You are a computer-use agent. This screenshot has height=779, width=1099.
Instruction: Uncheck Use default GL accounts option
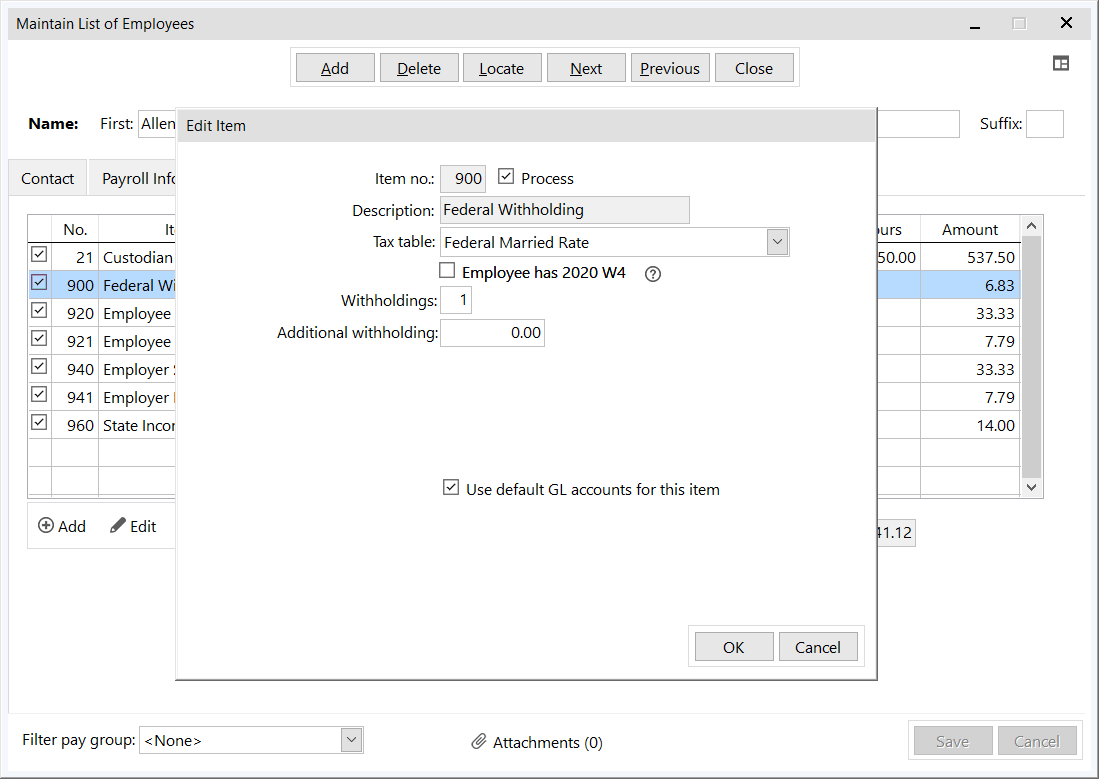point(451,488)
